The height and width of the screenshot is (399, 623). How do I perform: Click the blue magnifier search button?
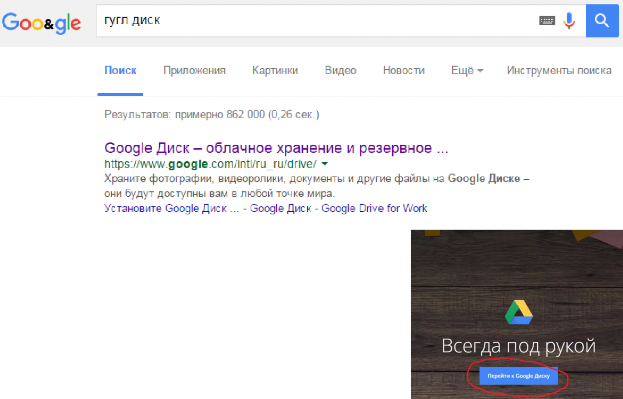[x=602, y=21]
